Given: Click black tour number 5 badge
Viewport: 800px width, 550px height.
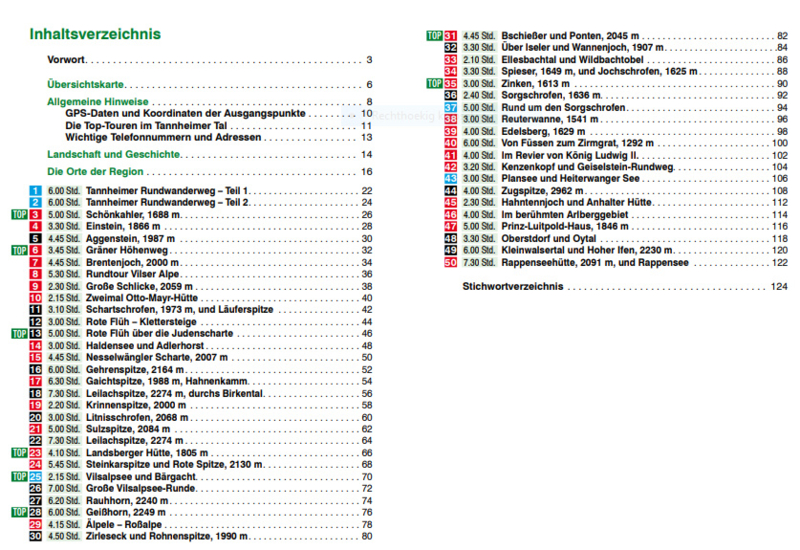Looking at the screenshot, I should click(35, 238).
